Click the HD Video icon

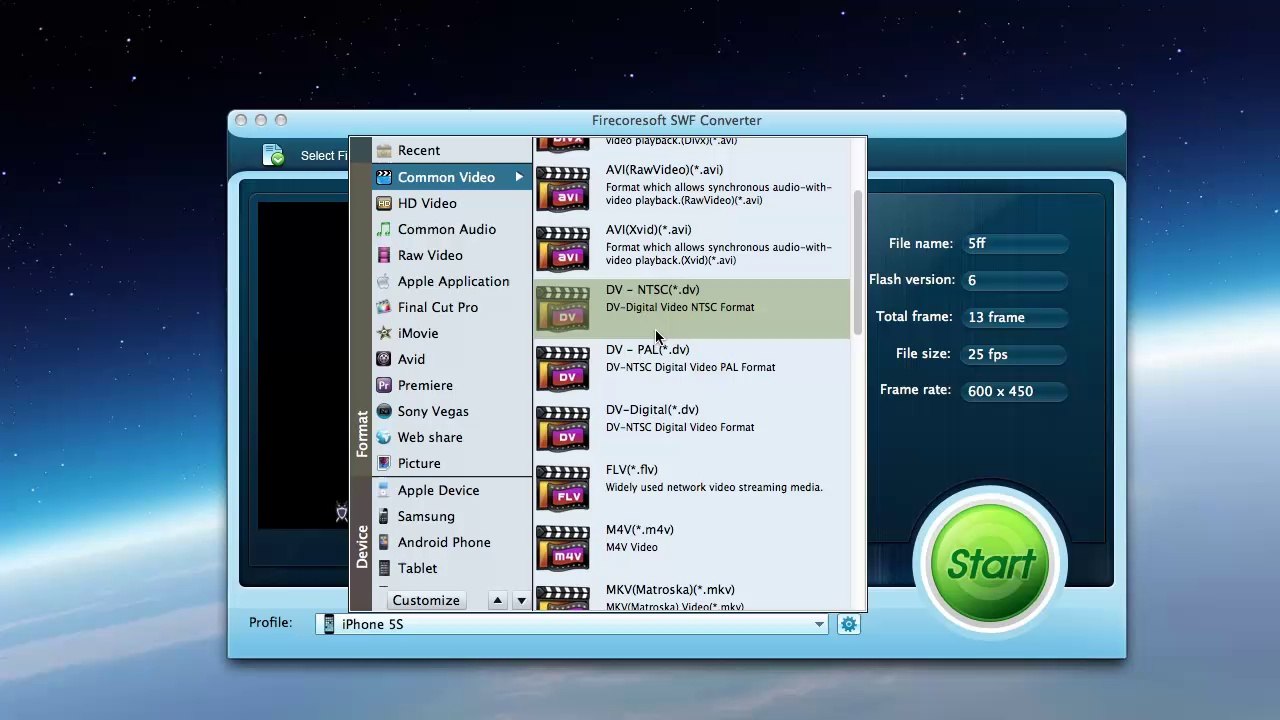383,203
